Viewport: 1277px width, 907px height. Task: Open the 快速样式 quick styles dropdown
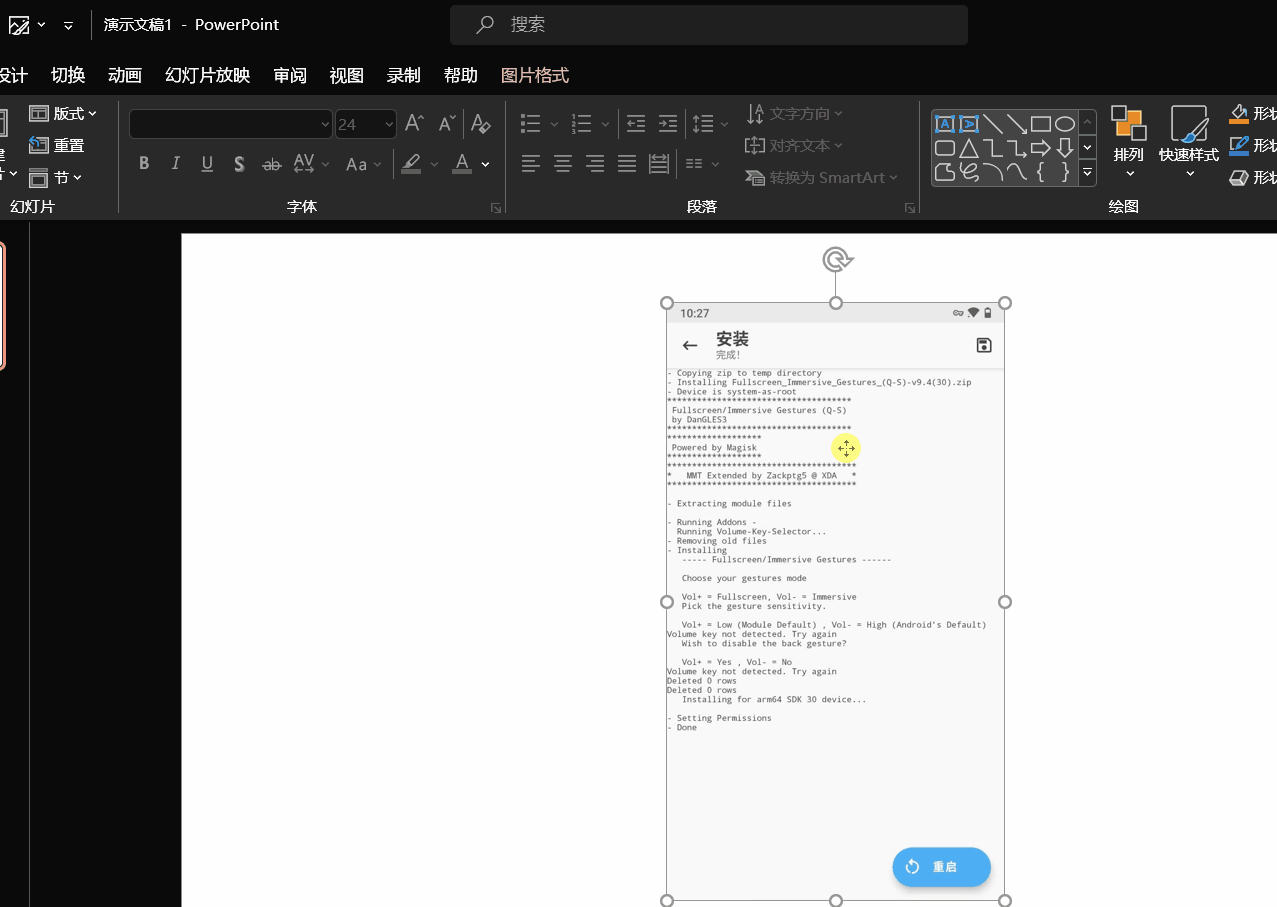coord(1189,143)
